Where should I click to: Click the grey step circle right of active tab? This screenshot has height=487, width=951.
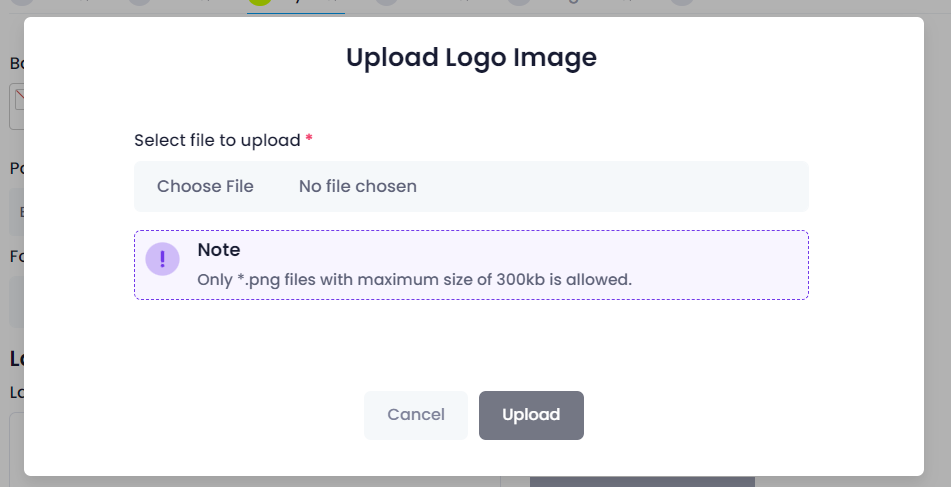click(386, 2)
